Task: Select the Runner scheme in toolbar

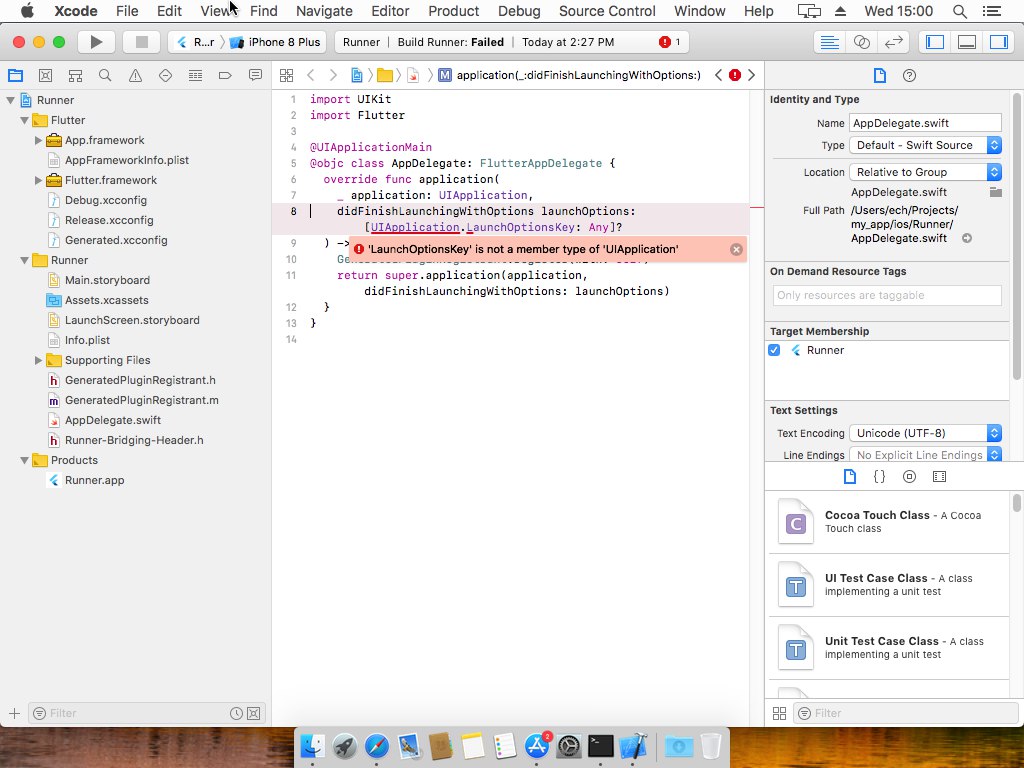Action: [x=197, y=42]
